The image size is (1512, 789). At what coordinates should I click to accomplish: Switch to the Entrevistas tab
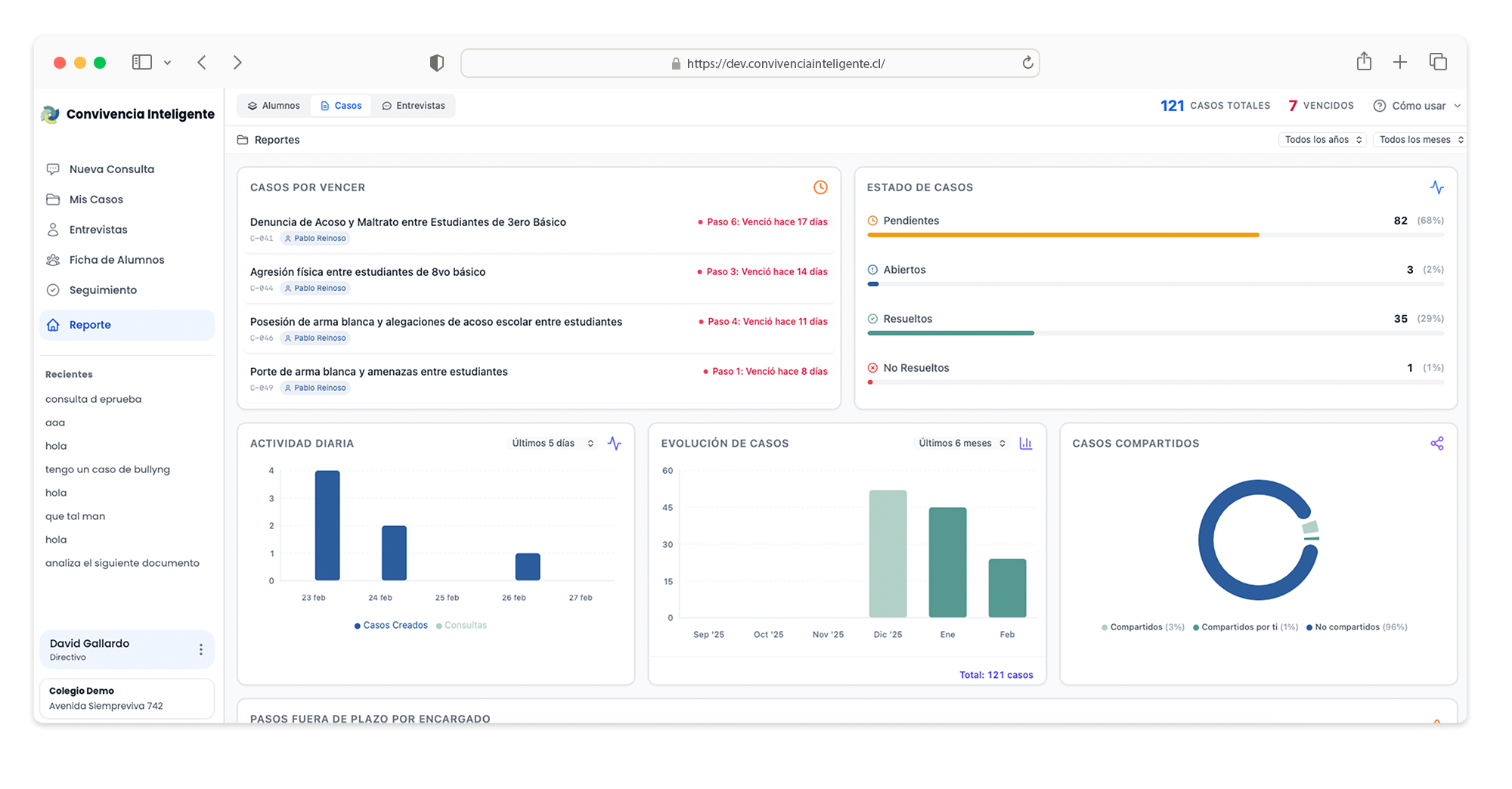(x=414, y=106)
